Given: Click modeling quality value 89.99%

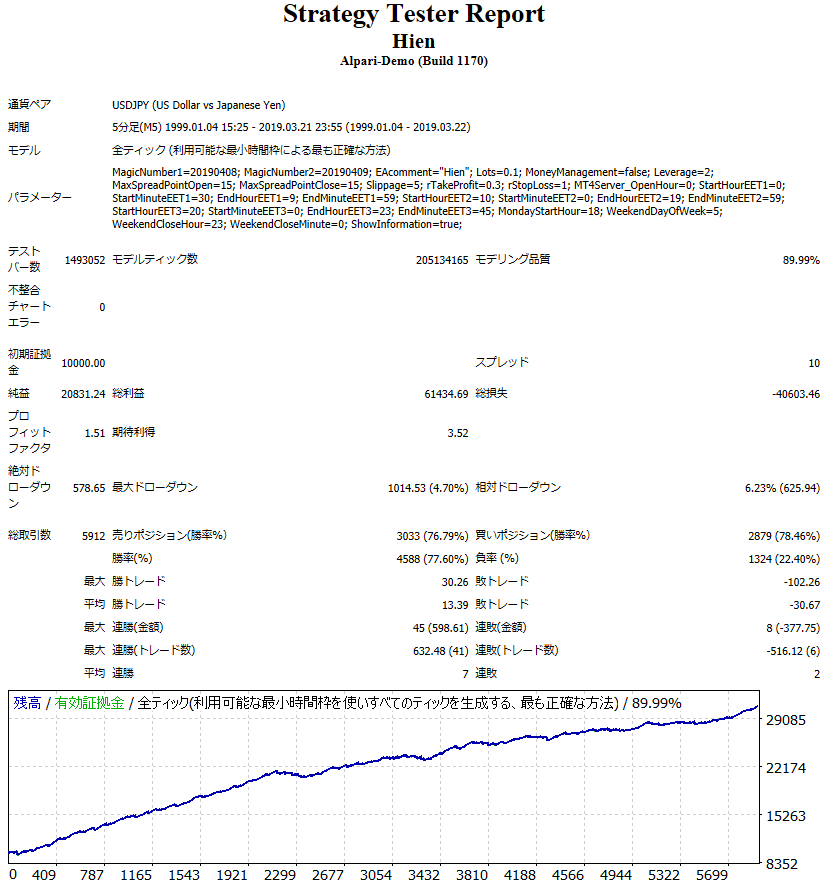Looking at the screenshot, I should coord(801,260).
